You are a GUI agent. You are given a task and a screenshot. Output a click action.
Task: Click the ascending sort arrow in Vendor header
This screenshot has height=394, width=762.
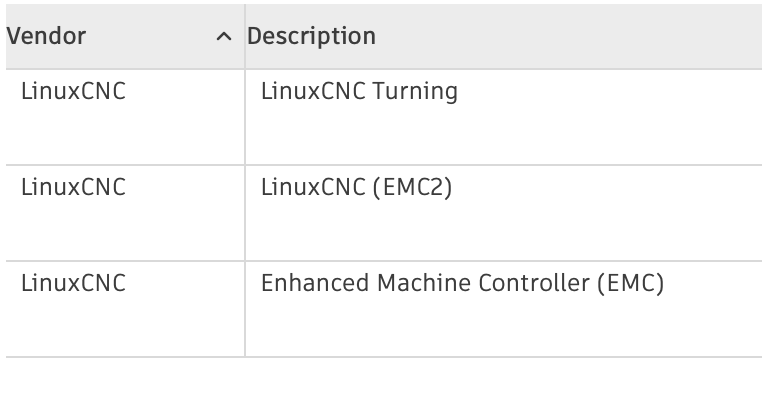[x=224, y=36]
